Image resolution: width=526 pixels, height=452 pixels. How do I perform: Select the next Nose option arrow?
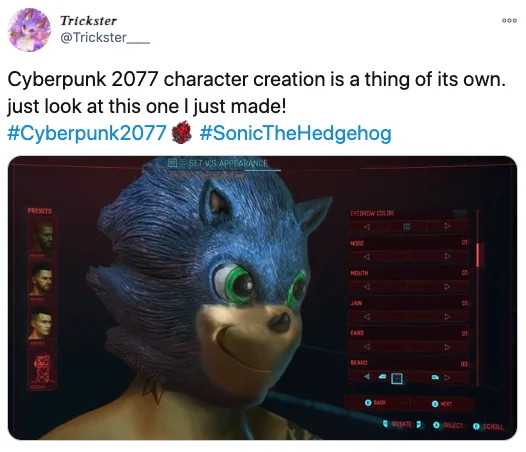[447, 256]
